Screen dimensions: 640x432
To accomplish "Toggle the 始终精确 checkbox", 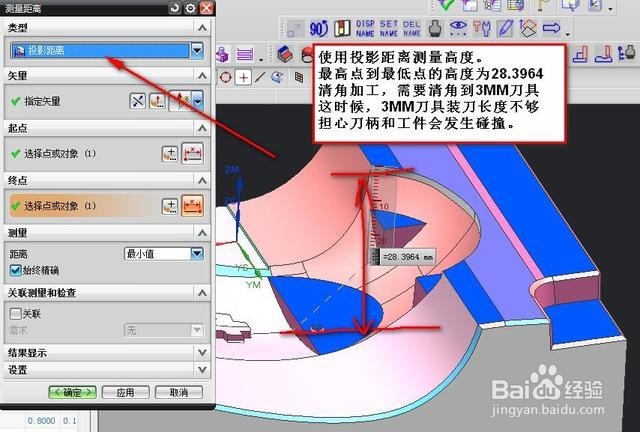I will pyautogui.click(x=16, y=270).
